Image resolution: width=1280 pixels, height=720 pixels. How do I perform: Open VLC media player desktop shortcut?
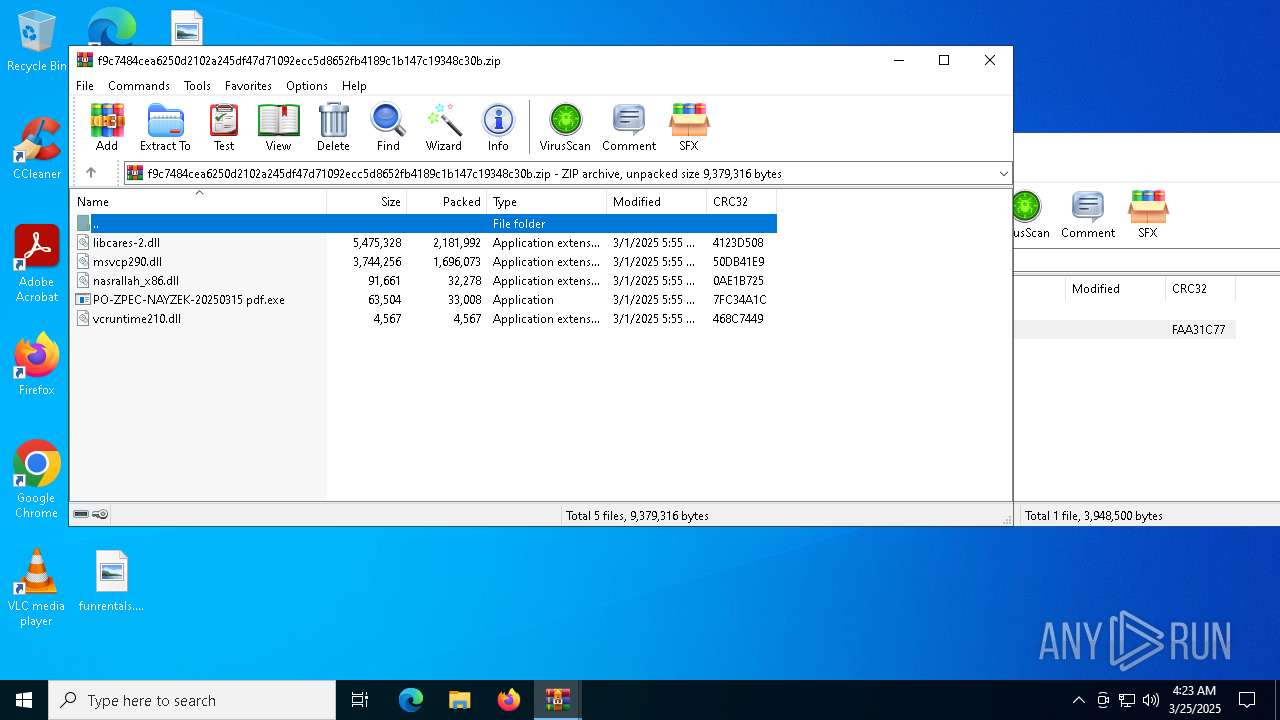[37, 588]
